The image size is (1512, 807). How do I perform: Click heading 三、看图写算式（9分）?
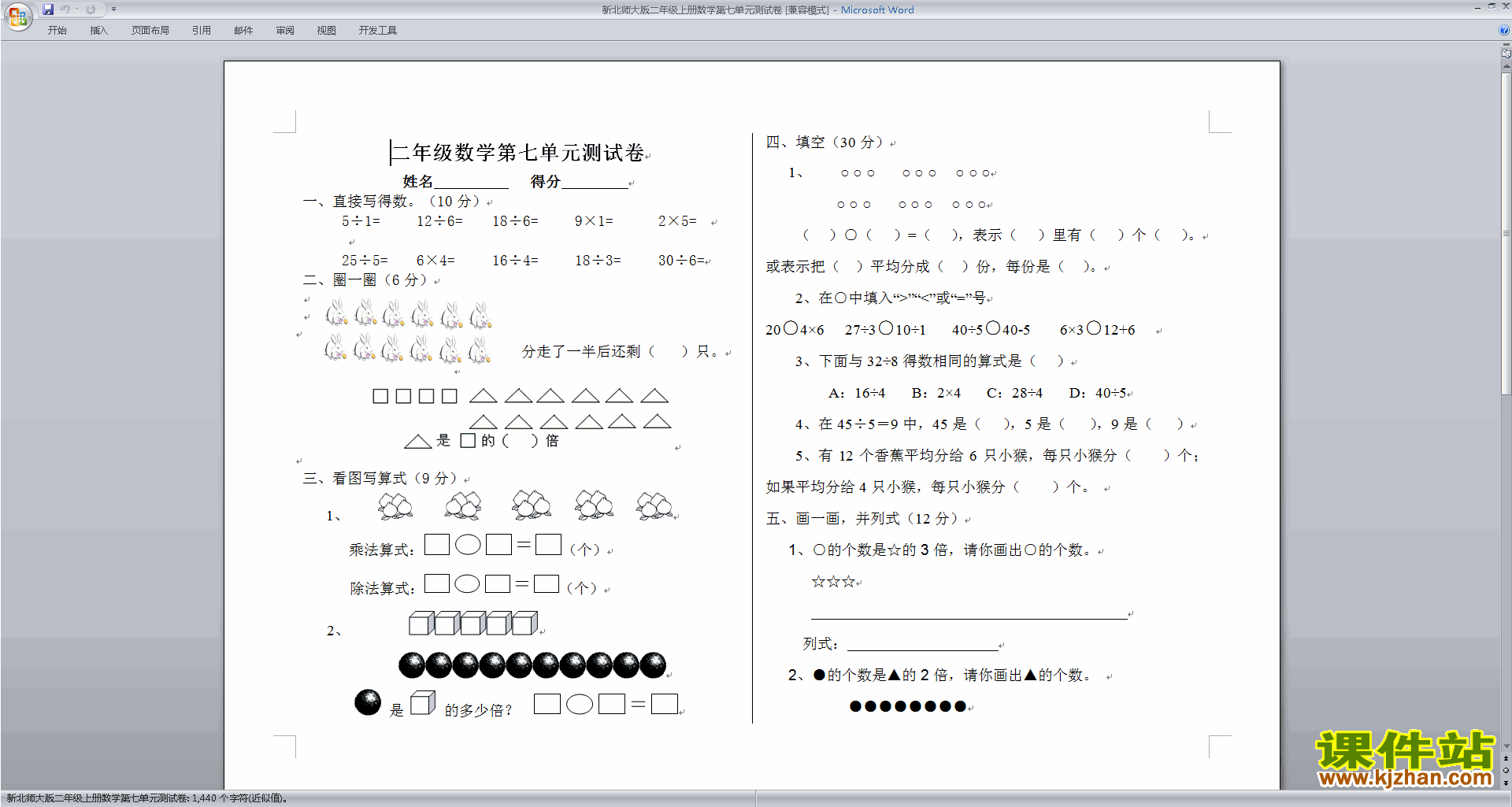(381, 479)
